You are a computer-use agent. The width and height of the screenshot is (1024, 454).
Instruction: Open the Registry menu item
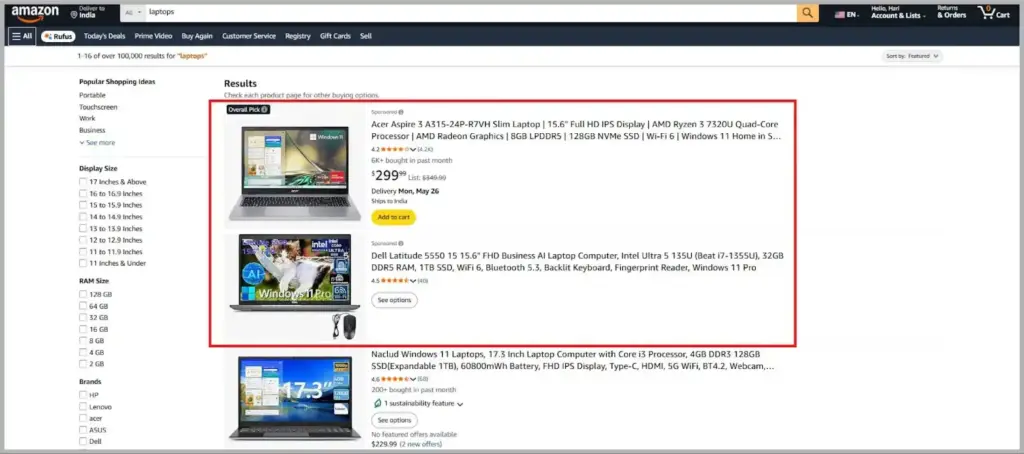coord(298,37)
